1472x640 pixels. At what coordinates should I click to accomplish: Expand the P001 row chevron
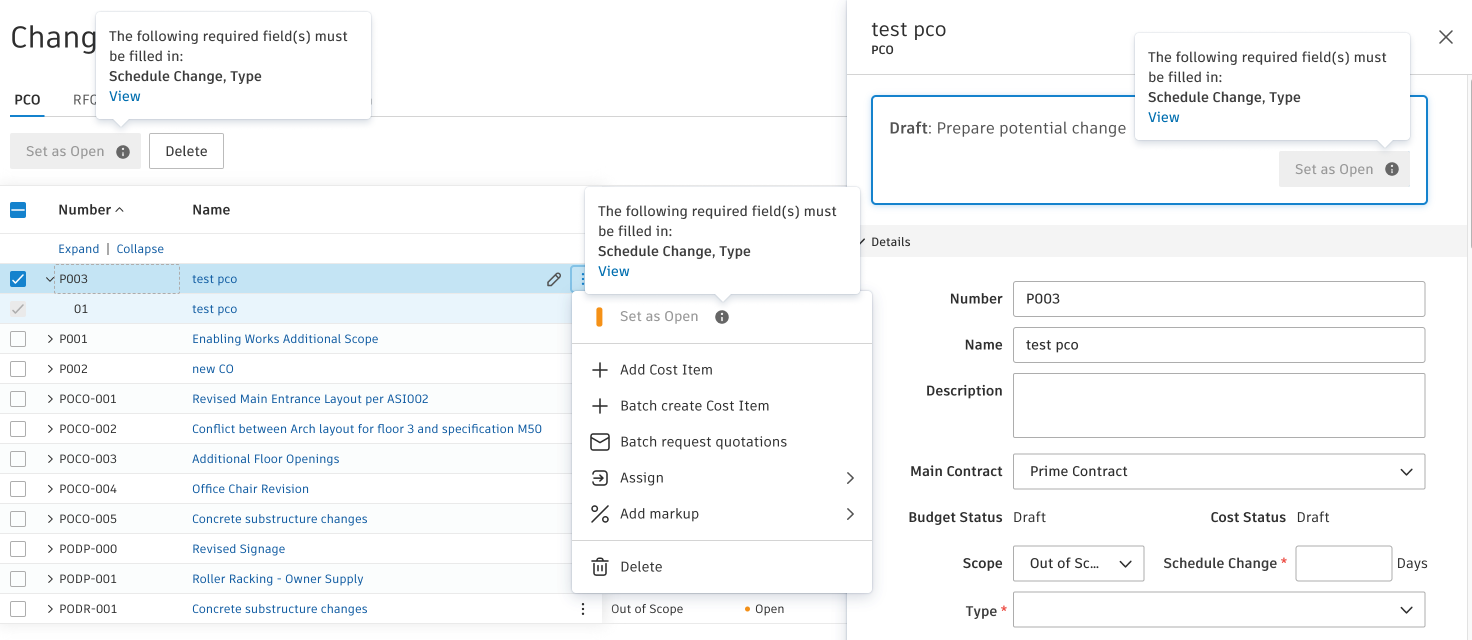[50, 339]
